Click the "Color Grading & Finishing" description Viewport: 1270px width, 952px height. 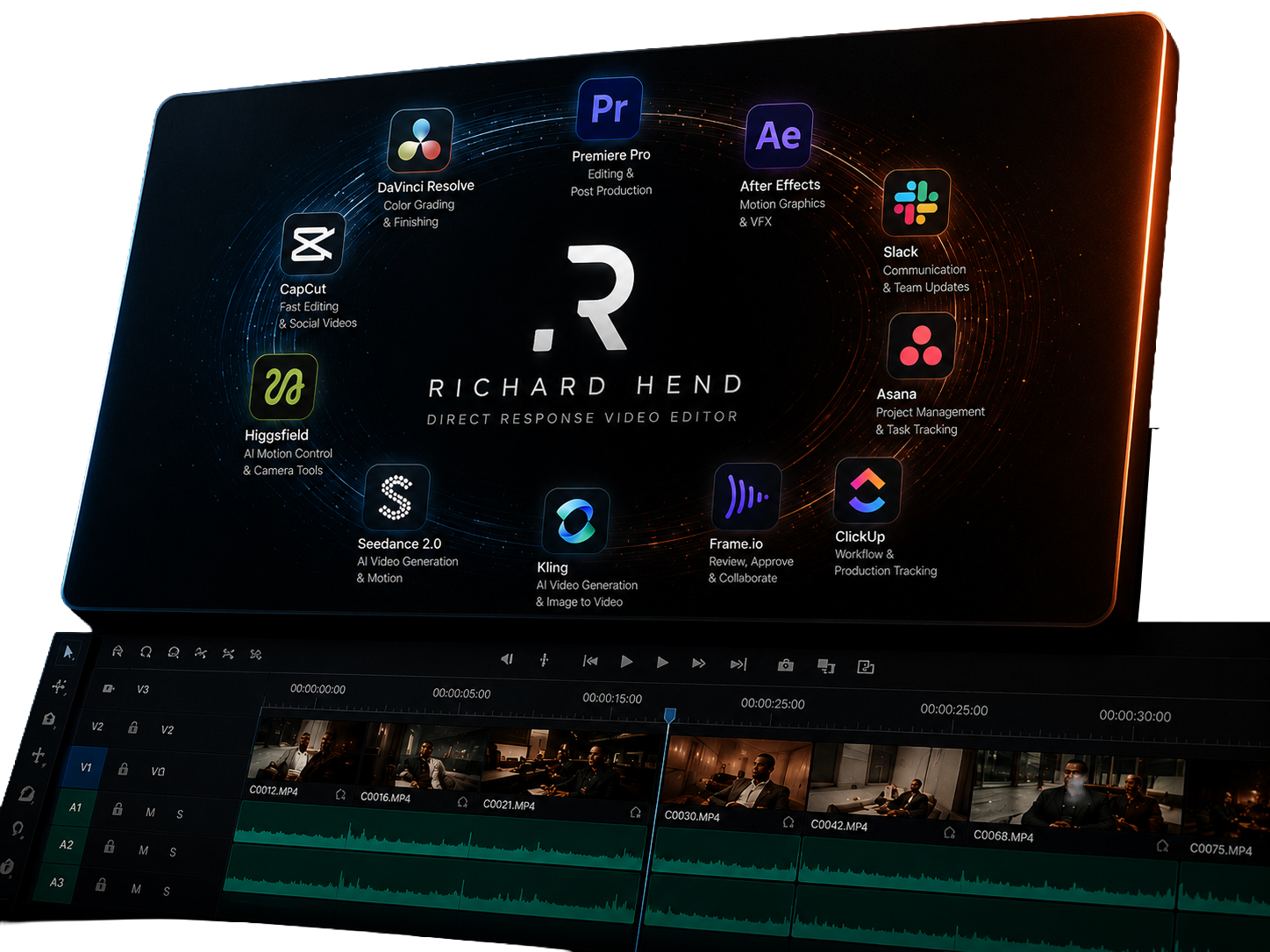click(x=418, y=213)
